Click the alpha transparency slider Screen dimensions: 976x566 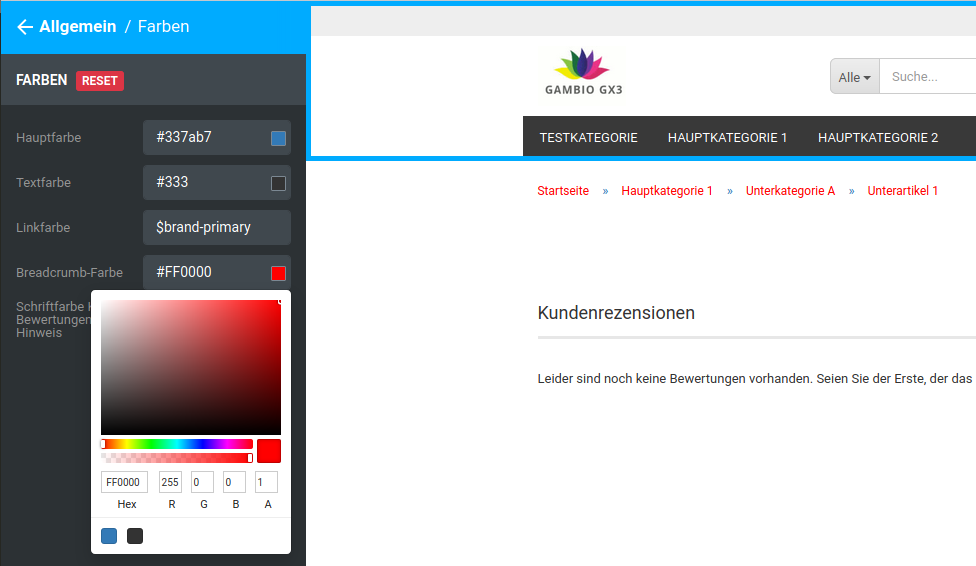[x=177, y=458]
